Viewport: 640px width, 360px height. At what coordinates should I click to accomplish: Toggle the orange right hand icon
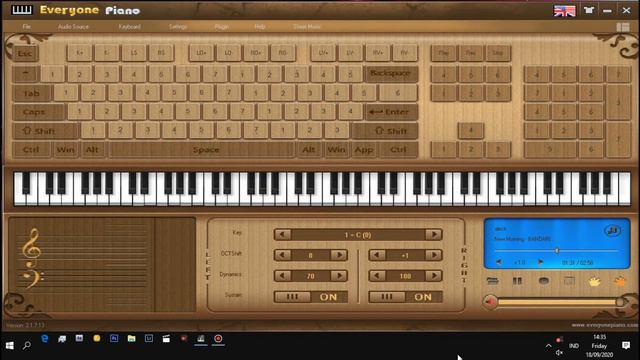pyautogui.click(x=620, y=281)
